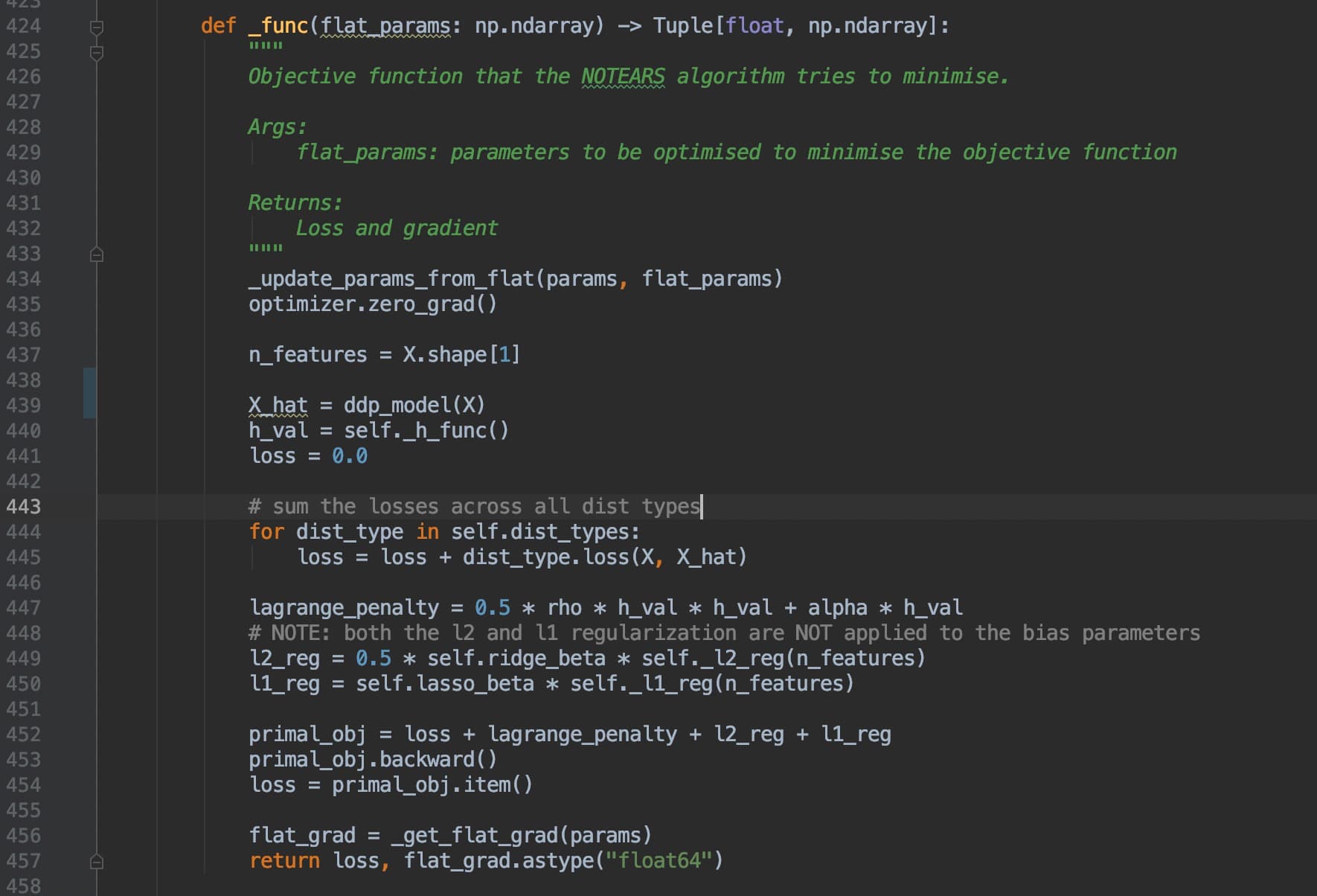Click the underlined X_hat variable warning
This screenshot has width=1317, height=896.
pos(278,406)
